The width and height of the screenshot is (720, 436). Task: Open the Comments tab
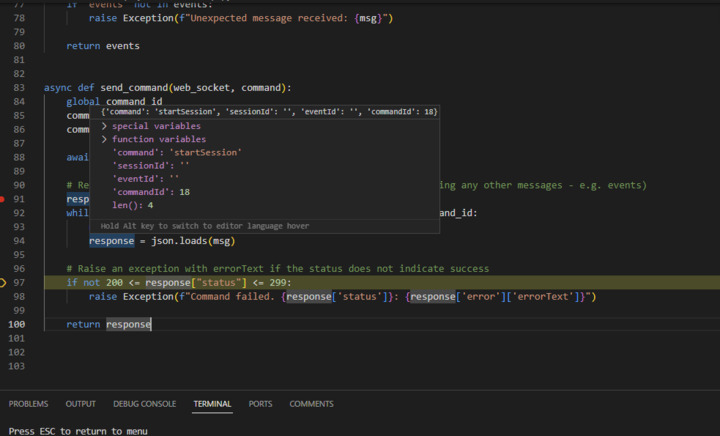[x=311, y=404]
